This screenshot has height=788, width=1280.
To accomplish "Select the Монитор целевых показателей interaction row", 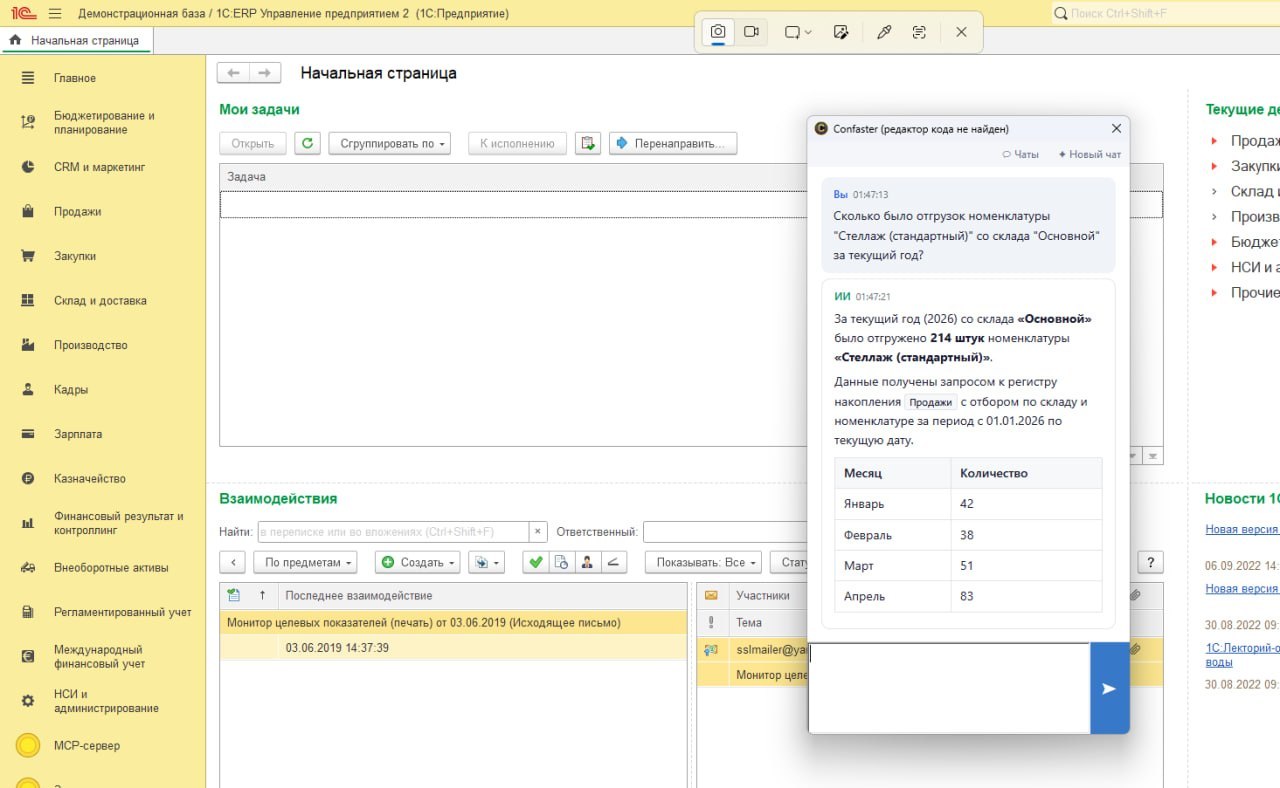I will tap(453, 622).
